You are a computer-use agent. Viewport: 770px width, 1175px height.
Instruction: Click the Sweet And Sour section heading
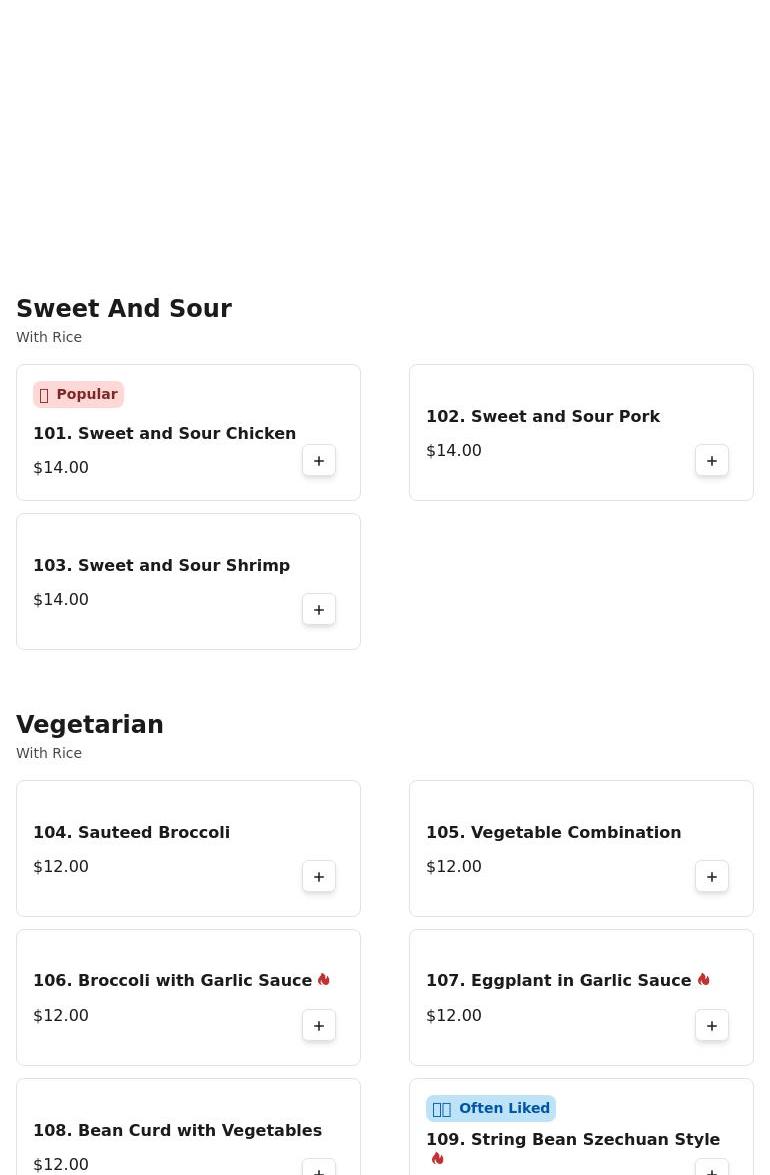point(124,309)
